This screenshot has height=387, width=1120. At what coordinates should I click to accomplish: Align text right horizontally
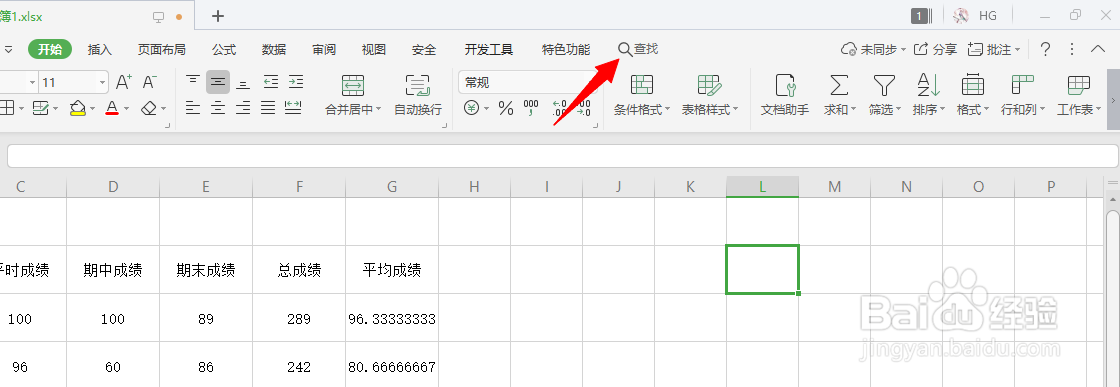[x=243, y=108]
